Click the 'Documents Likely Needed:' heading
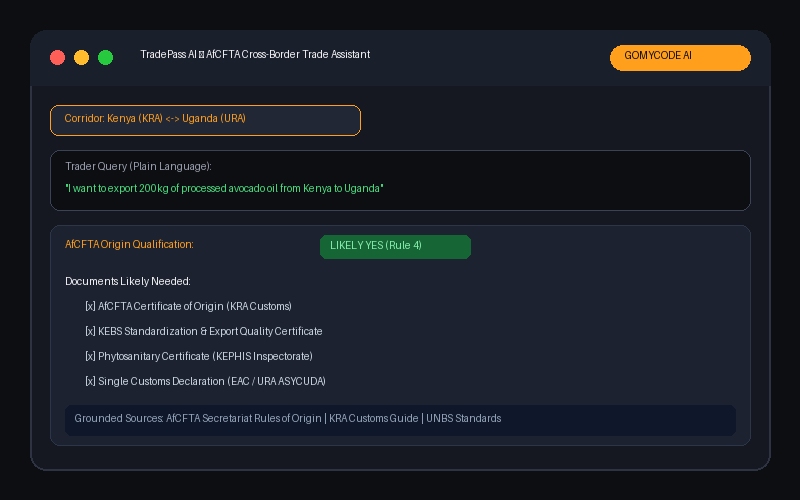 tap(128, 281)
